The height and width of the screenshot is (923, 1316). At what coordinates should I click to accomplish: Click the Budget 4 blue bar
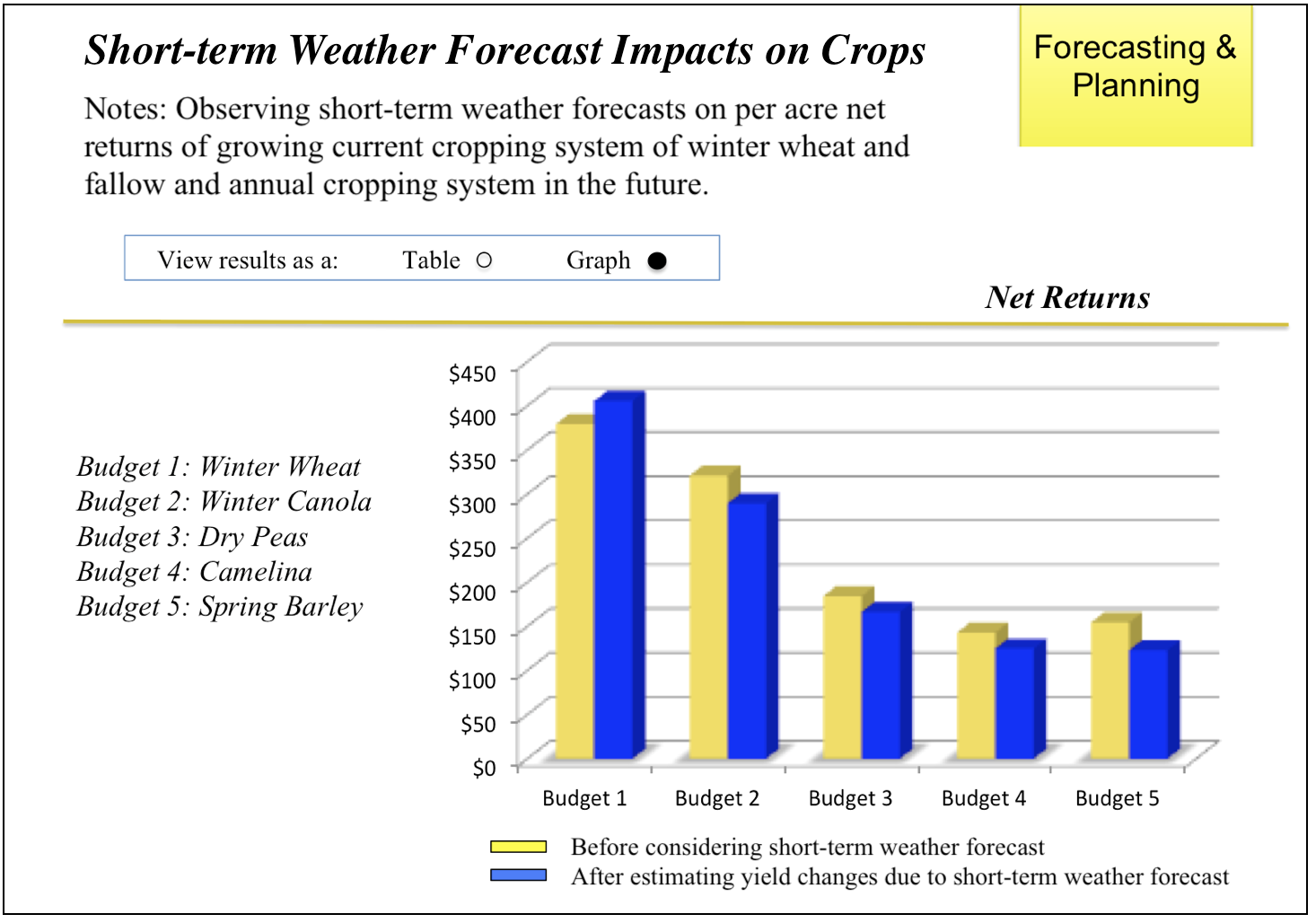pyautogui.click(x=1014, y=703)
